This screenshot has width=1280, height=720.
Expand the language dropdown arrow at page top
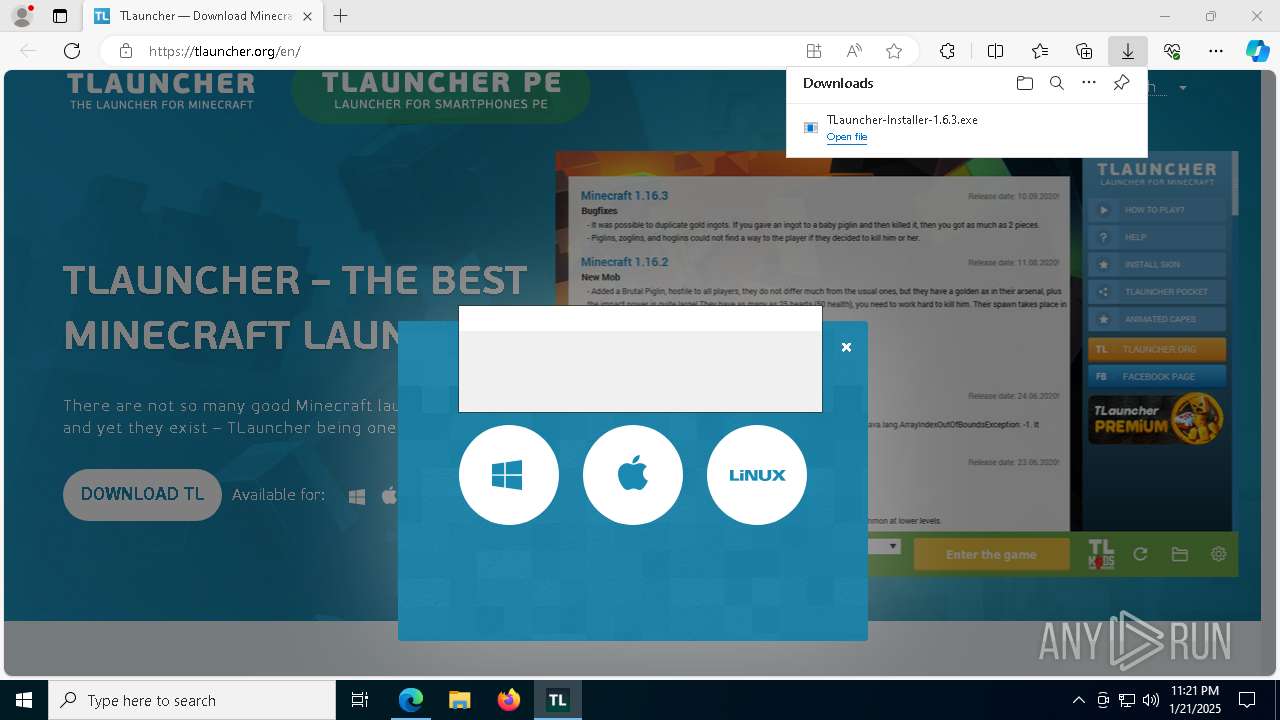point(1183,88)
